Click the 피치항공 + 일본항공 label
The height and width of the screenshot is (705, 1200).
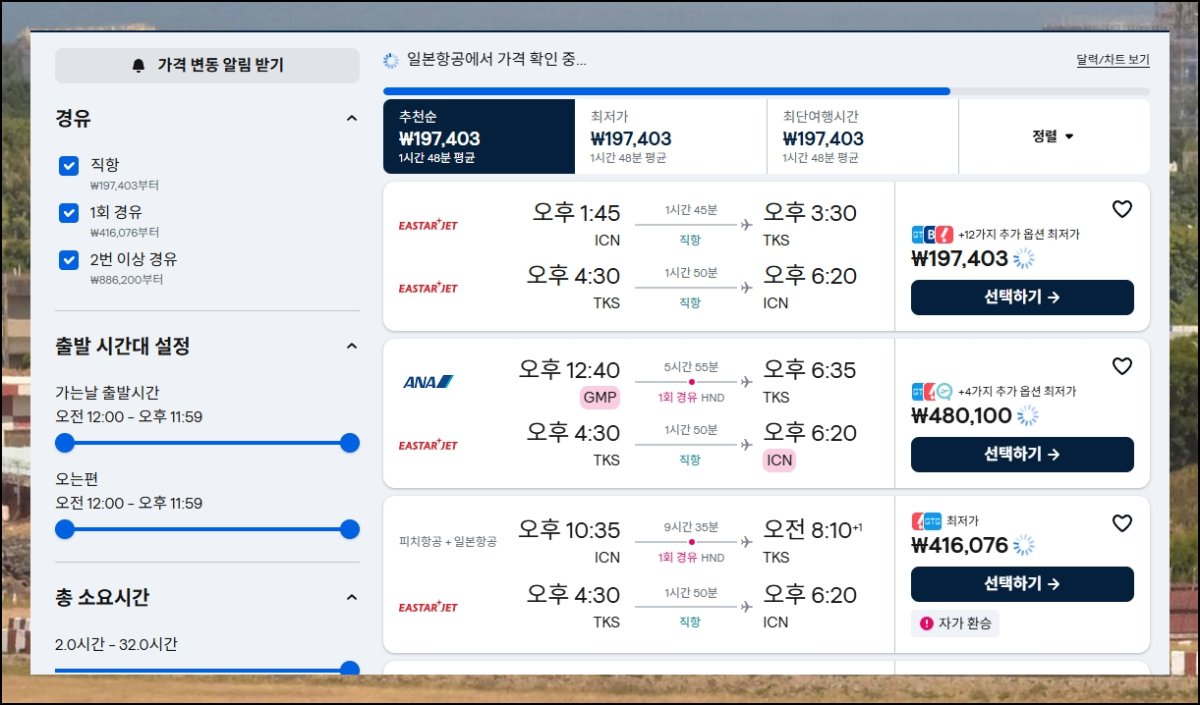click(447, 542)
